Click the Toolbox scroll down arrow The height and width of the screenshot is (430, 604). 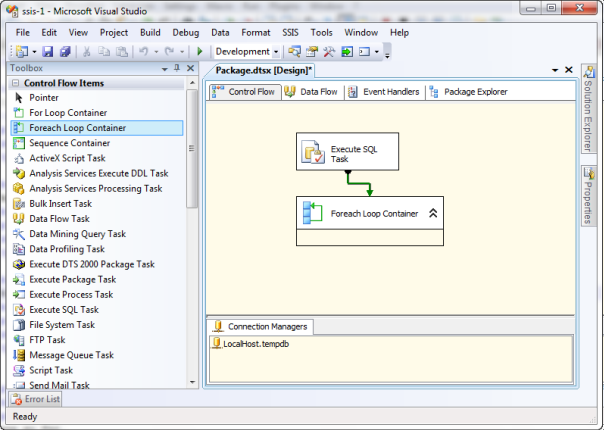click(192, 382)
